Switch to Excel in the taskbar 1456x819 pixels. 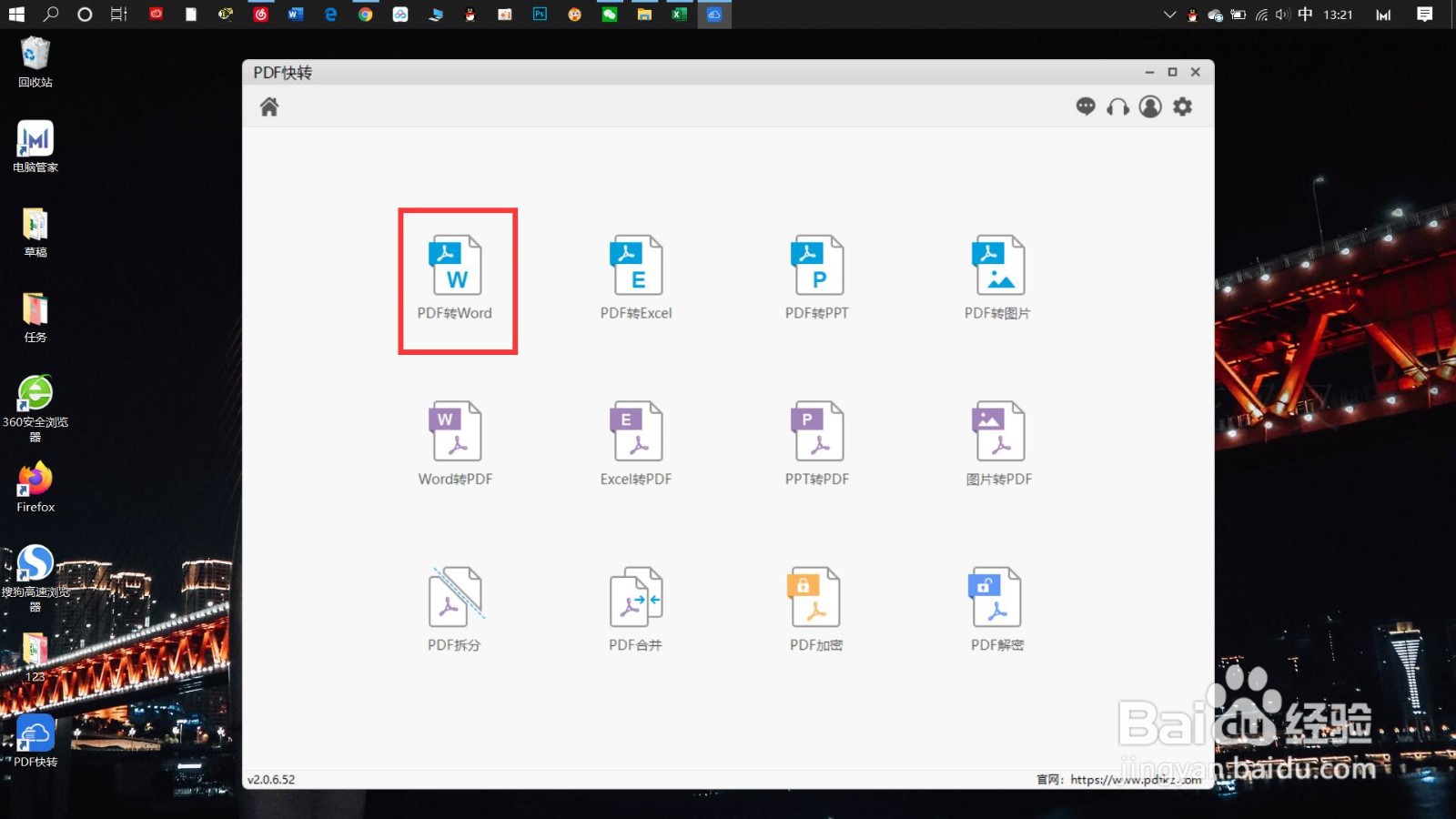coord(679,15)
